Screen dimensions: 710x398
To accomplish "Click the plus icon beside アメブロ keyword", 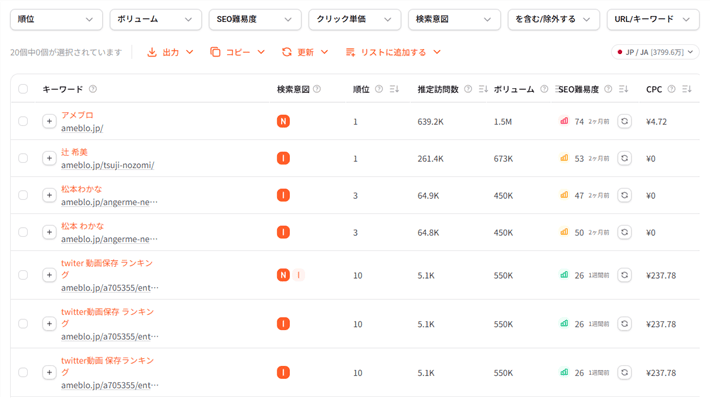I will click(x=49, y=121).
